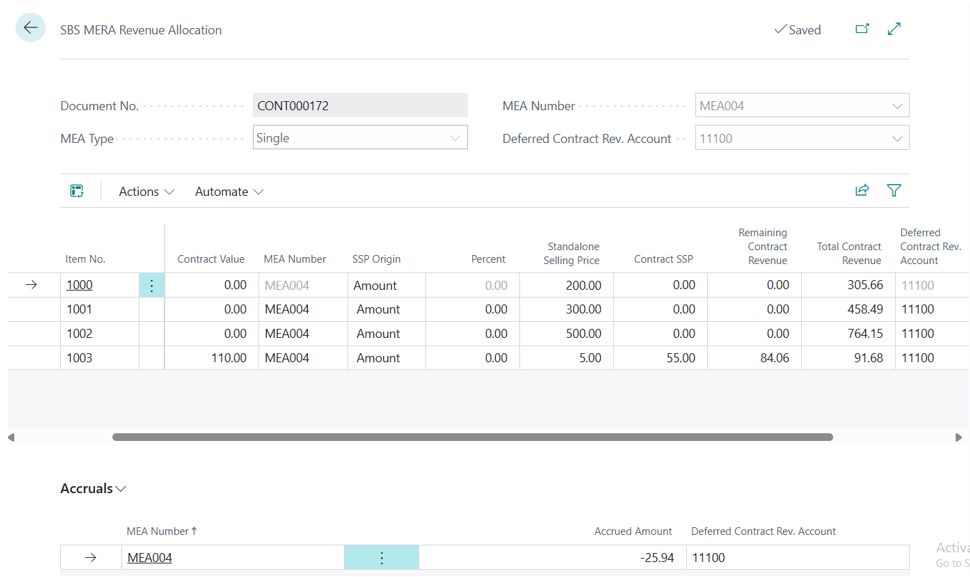Click the expand to full screen icon
The height and width of the screenshot is (577, 970).
pos(894,29)
